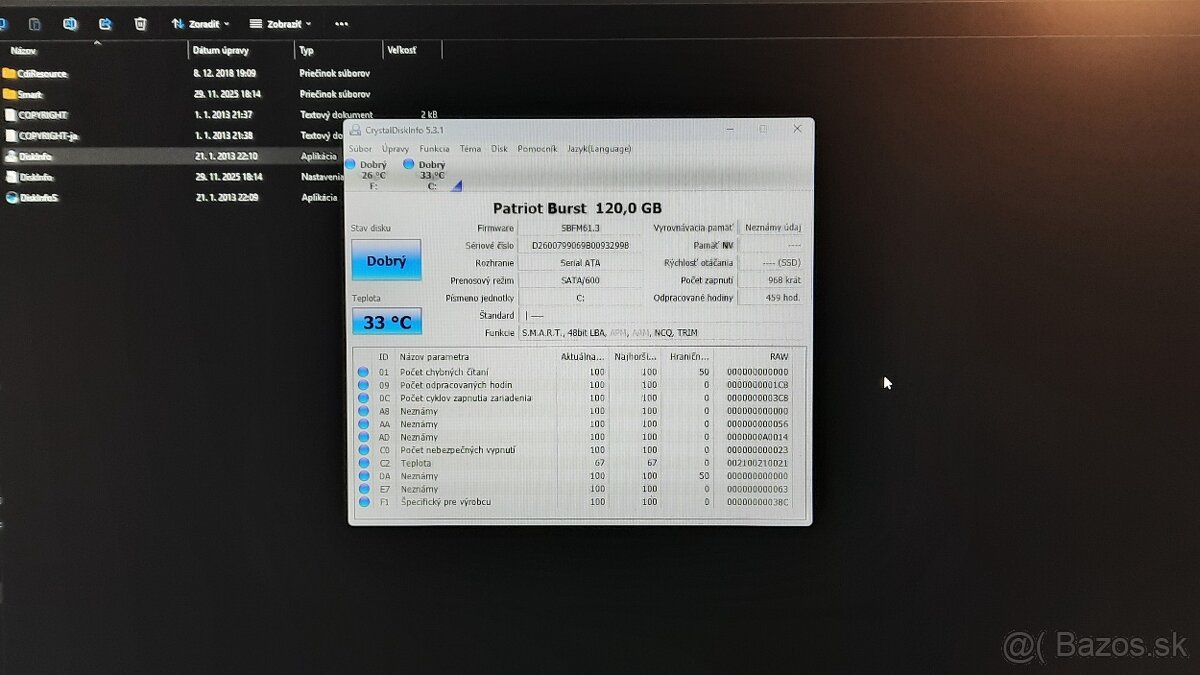This screenshot has height=675, width=1200.
Task: Click the Rename icon in Explorer toolbar
Action: click(x=69, y=23)
